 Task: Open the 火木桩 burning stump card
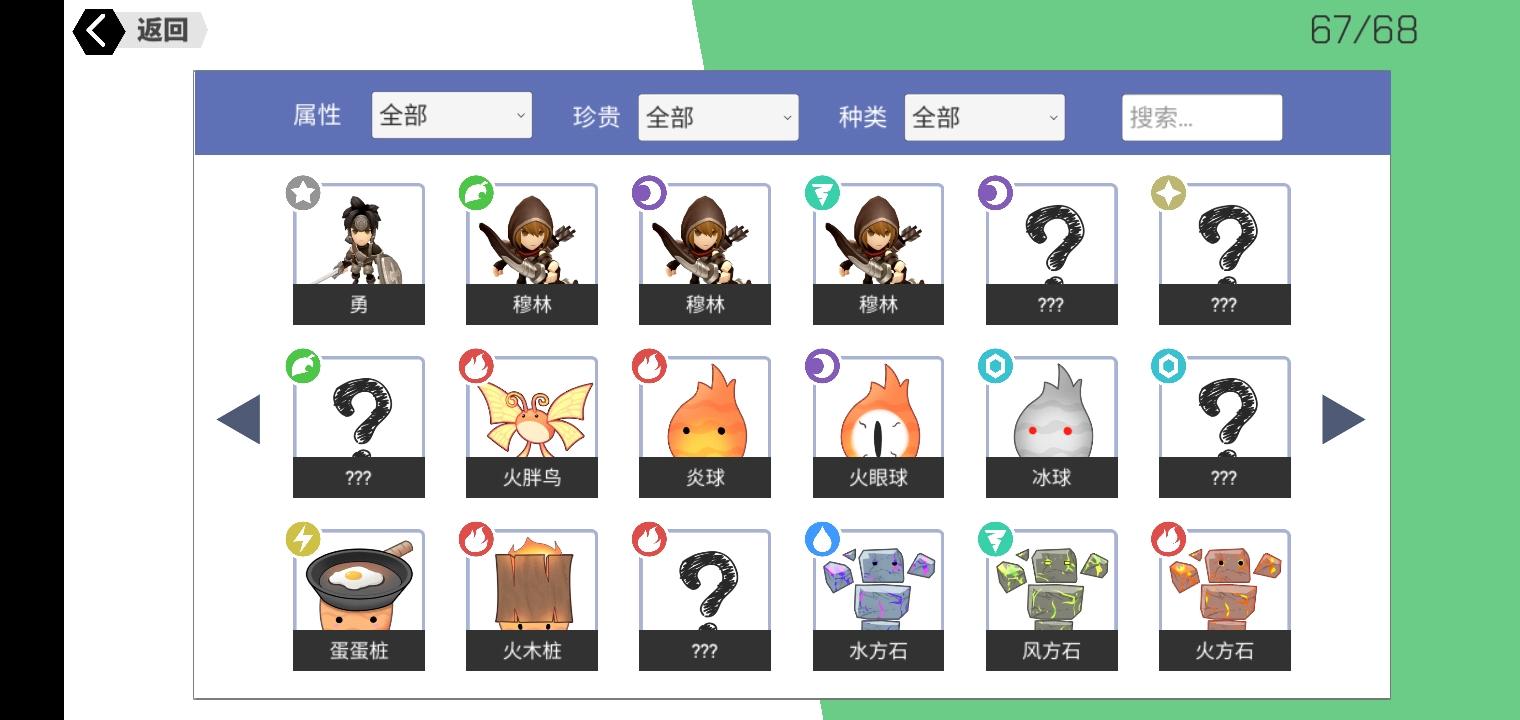pos(531,600)
